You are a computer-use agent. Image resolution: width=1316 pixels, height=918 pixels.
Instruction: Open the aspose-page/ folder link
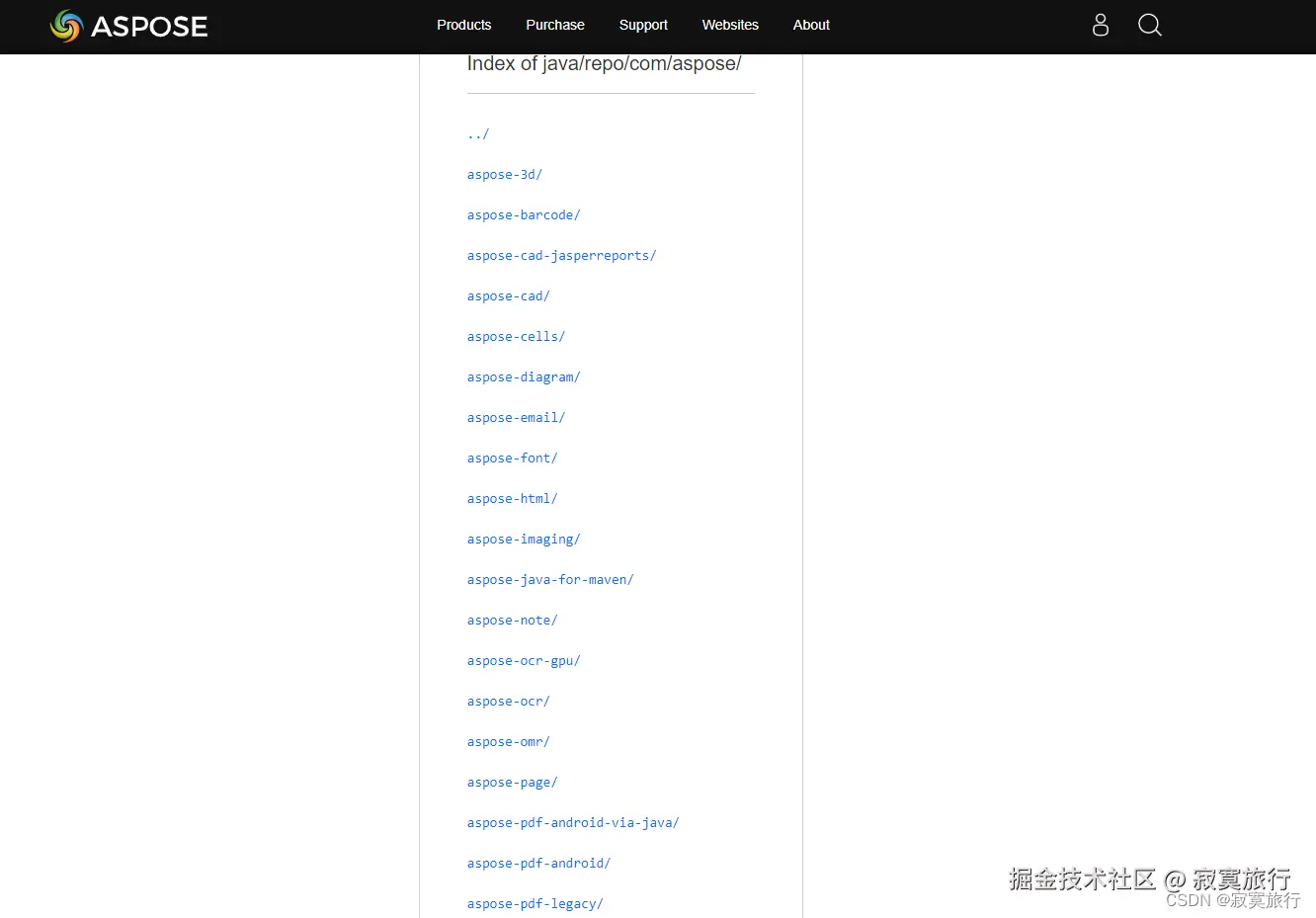coord(513,783)
